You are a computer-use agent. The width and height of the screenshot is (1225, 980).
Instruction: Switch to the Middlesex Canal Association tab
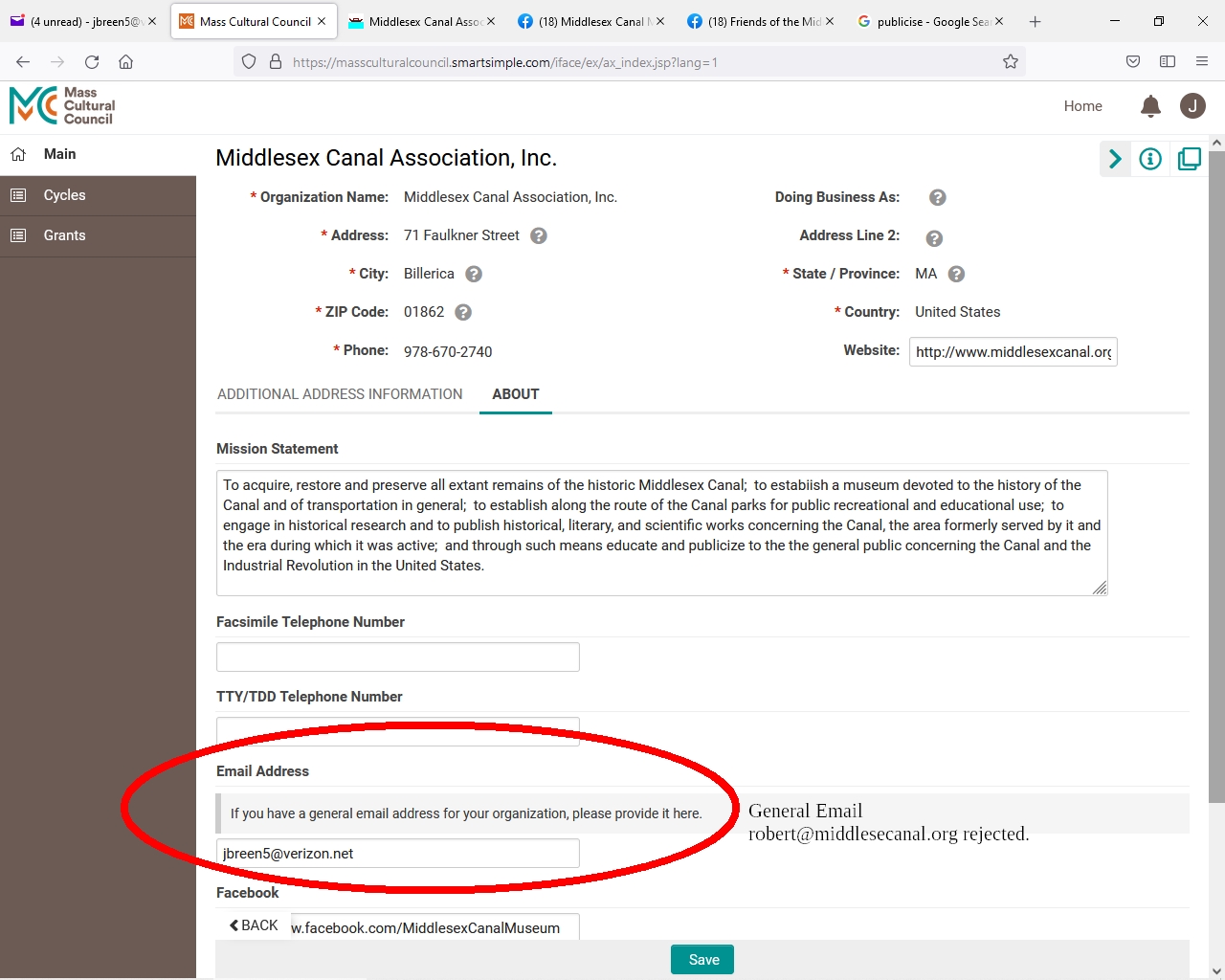tap(421, 21)
